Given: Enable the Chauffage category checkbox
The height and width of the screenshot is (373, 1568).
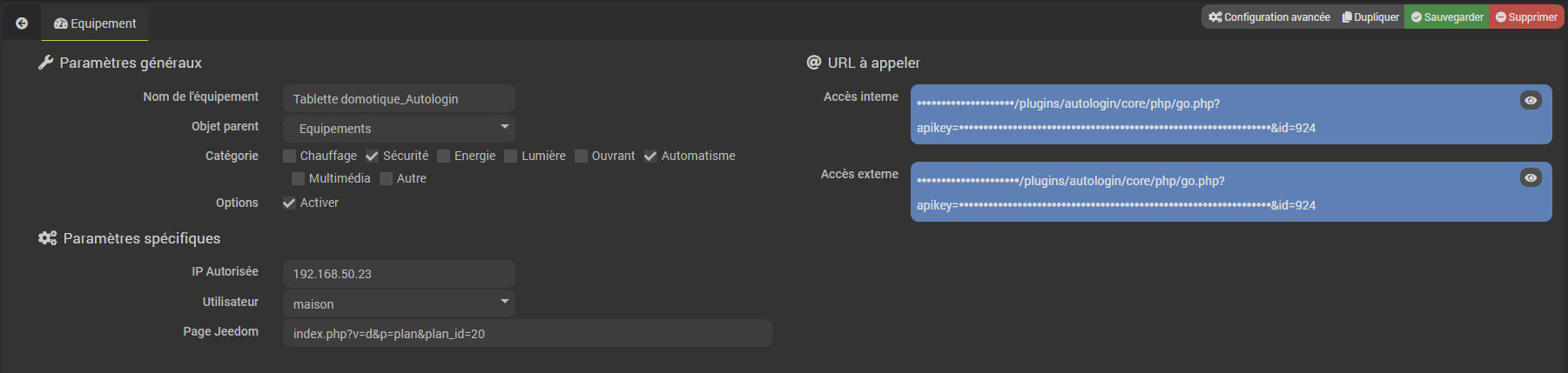Looking at the screenshot, I should [290, 157].
